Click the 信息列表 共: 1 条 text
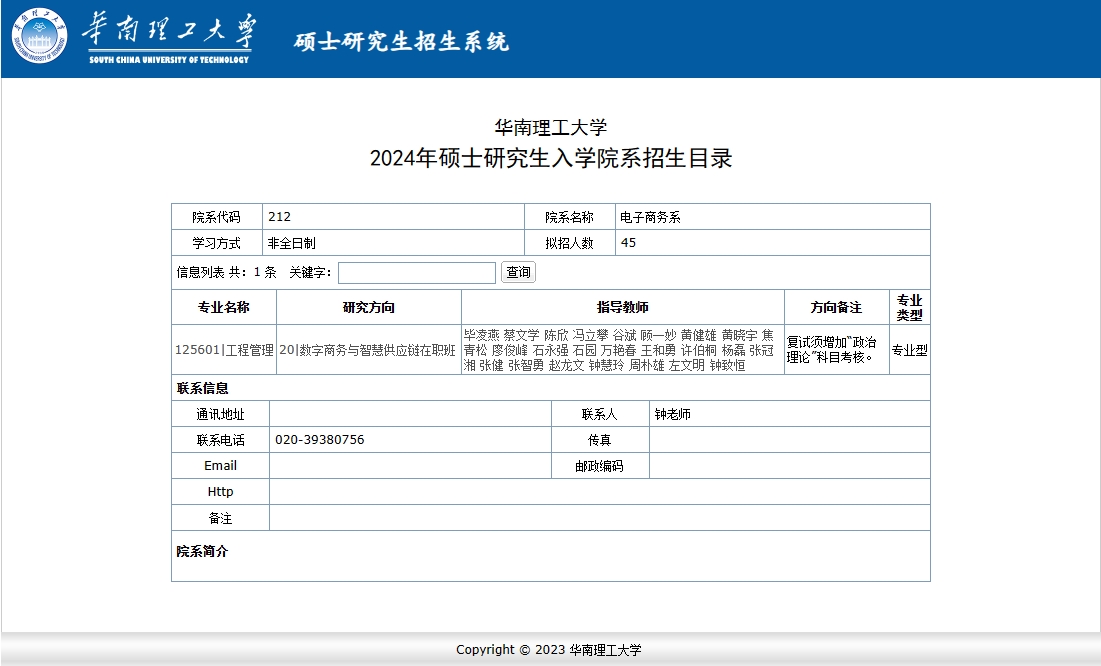Image resolution: width=1101 pixels, height=666 pixels. coord(226,273)
